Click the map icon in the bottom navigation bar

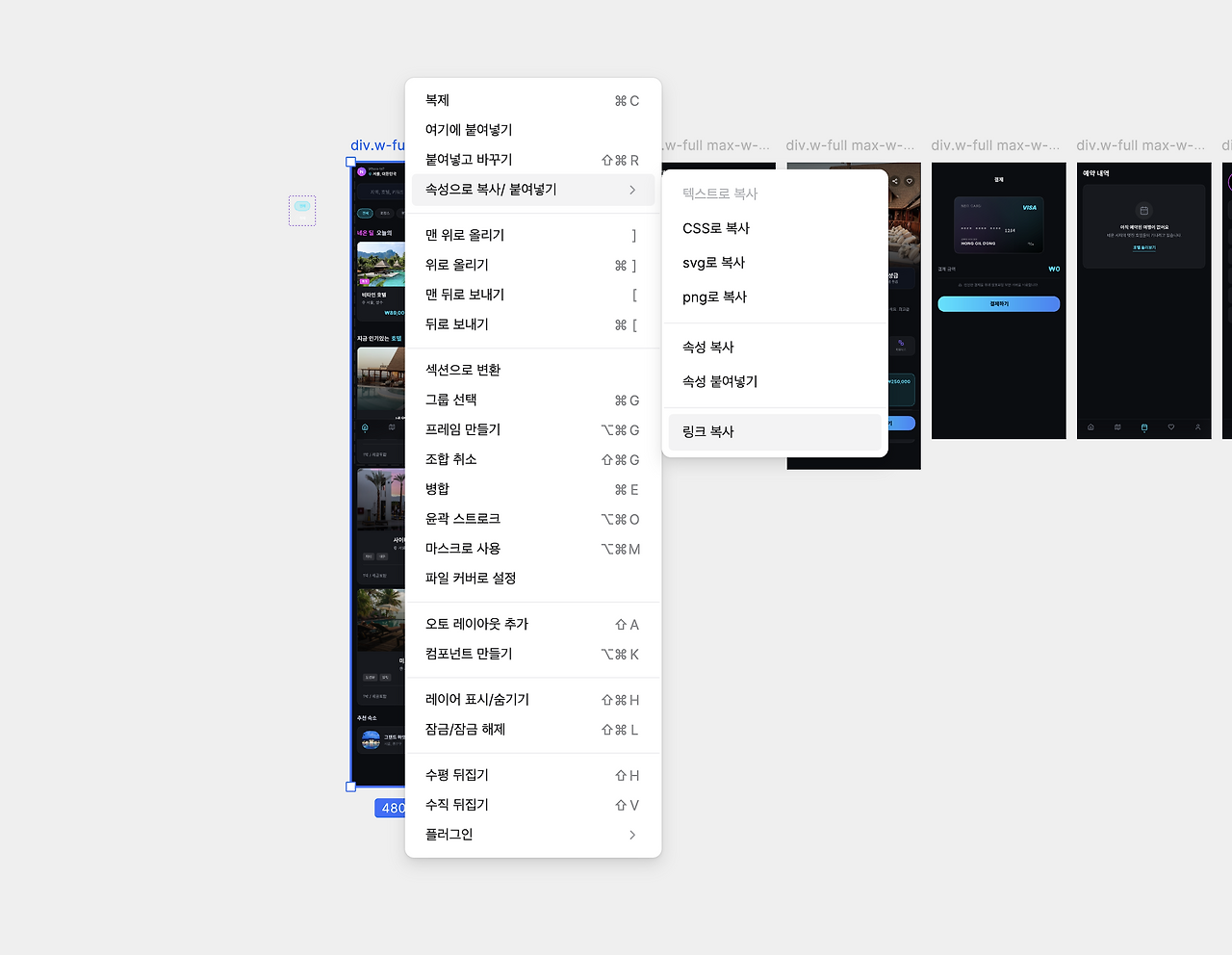coord(1117,427)
